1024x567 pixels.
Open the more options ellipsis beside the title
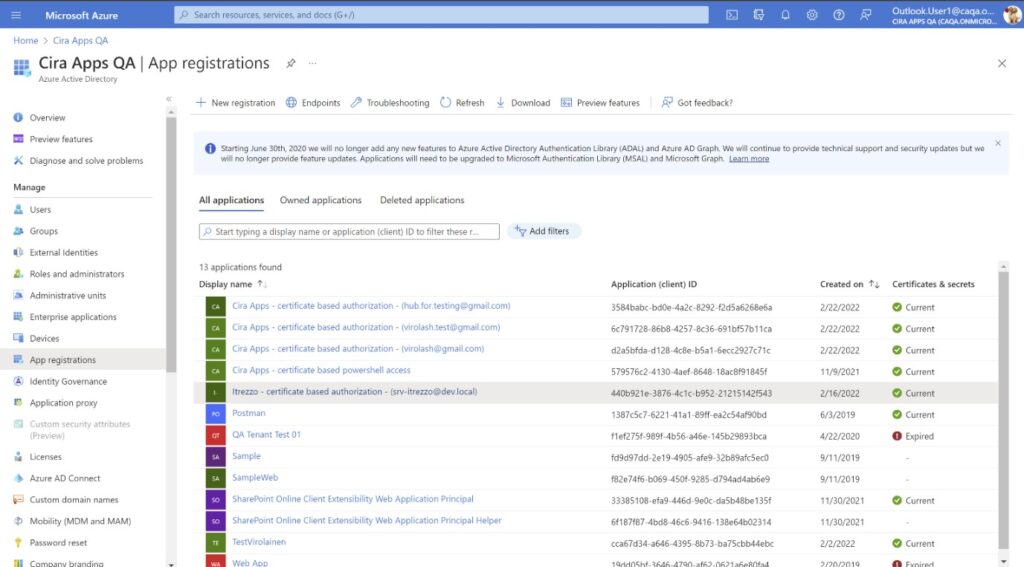(x=312, y=63)
